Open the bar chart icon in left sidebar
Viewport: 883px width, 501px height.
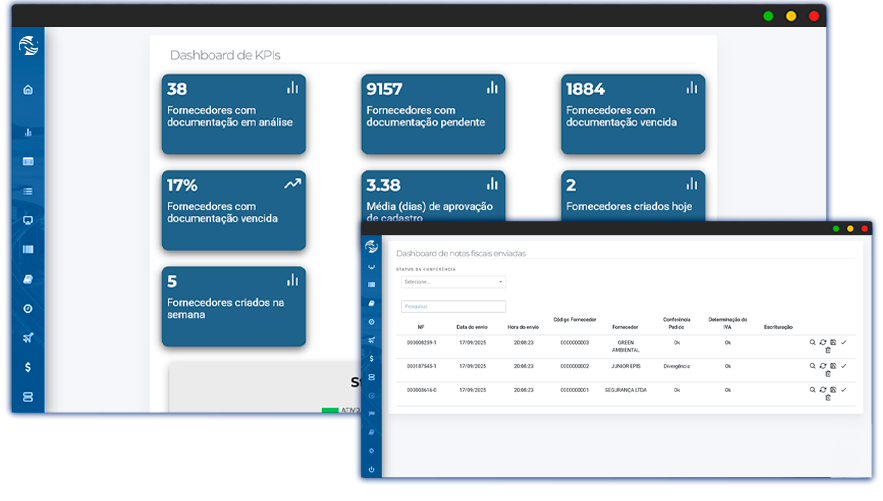(x=28, y=132)
